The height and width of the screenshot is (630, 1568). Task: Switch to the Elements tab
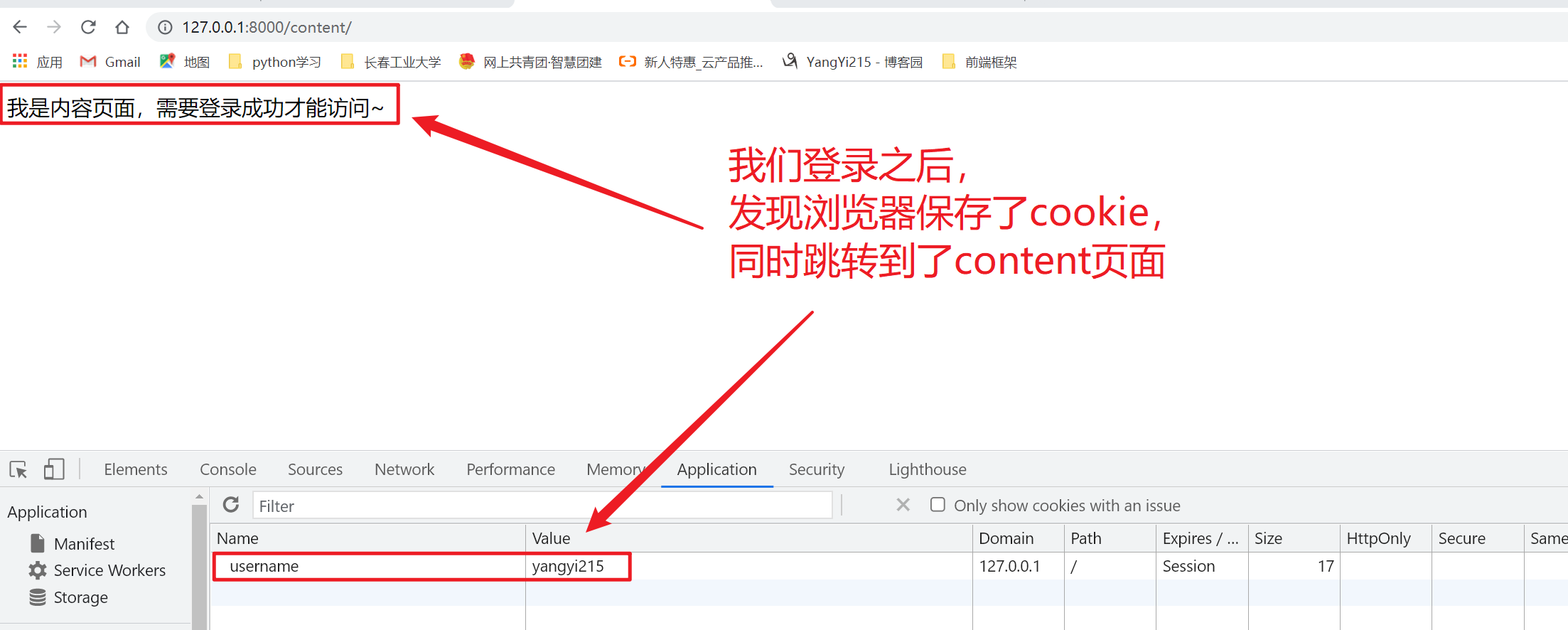tap(136, 469)
